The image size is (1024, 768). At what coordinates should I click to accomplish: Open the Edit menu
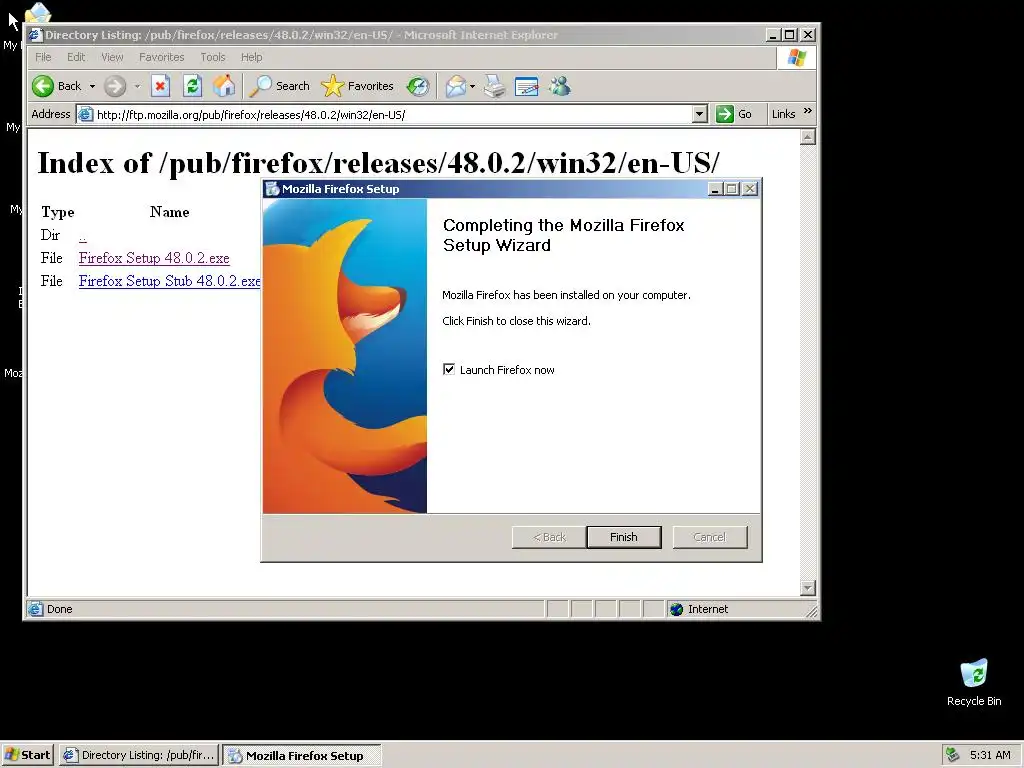[x=76, y=57]
